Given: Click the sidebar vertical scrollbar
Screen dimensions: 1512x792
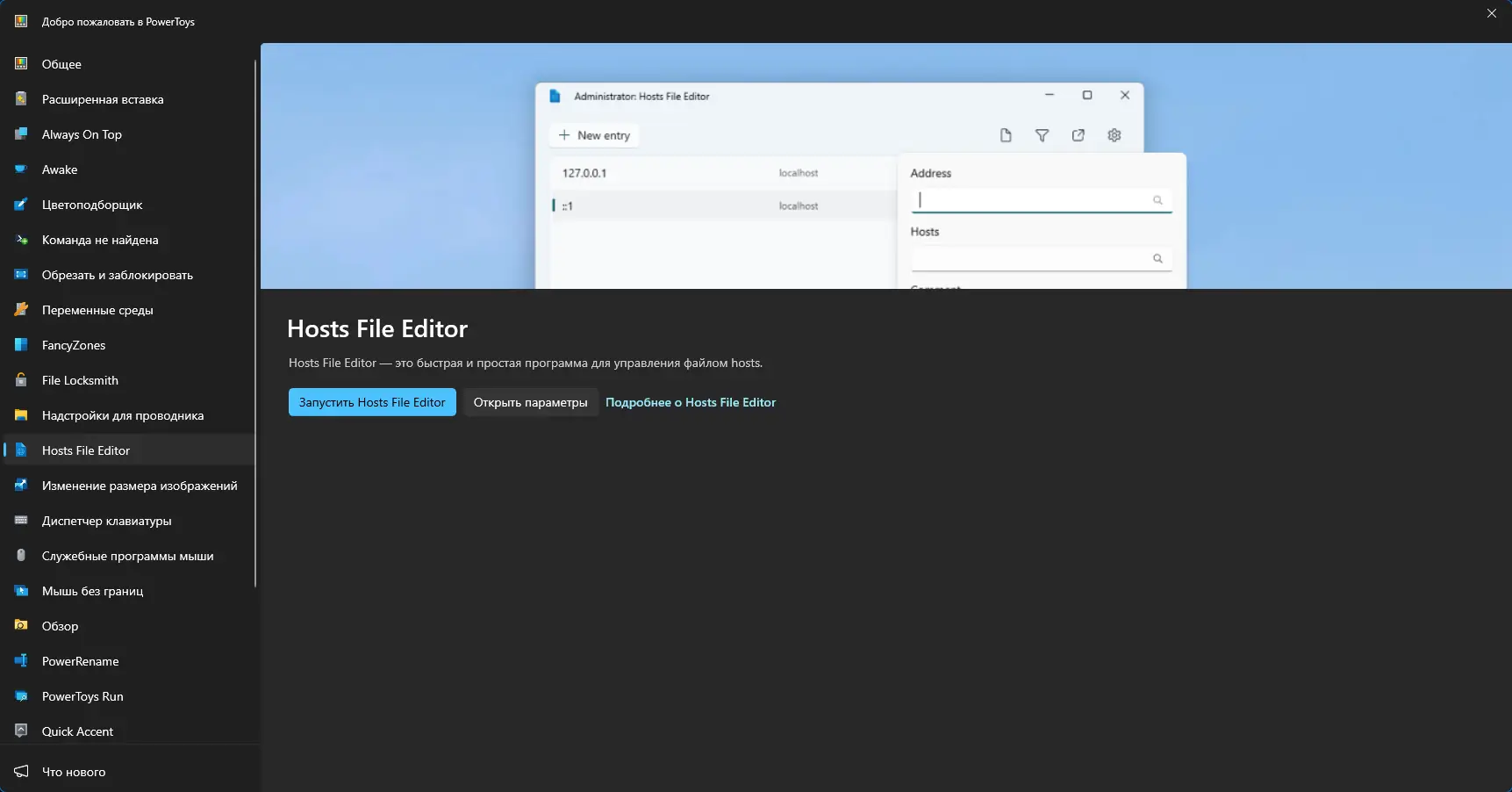Looking at the screenshot, I should pyautogui.click(x=255, y=323).
